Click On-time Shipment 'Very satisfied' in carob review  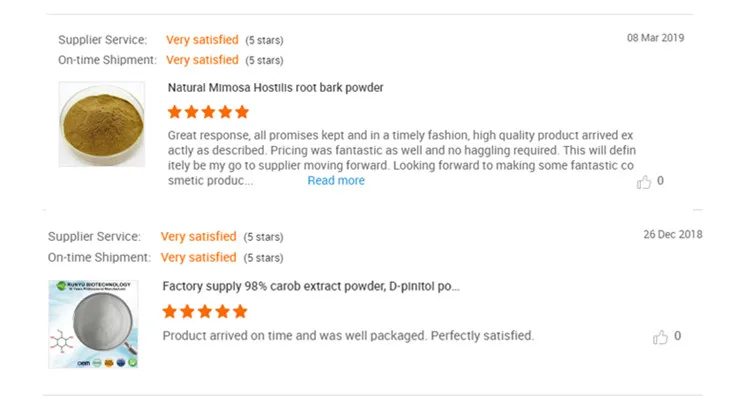tap(198, 257)
